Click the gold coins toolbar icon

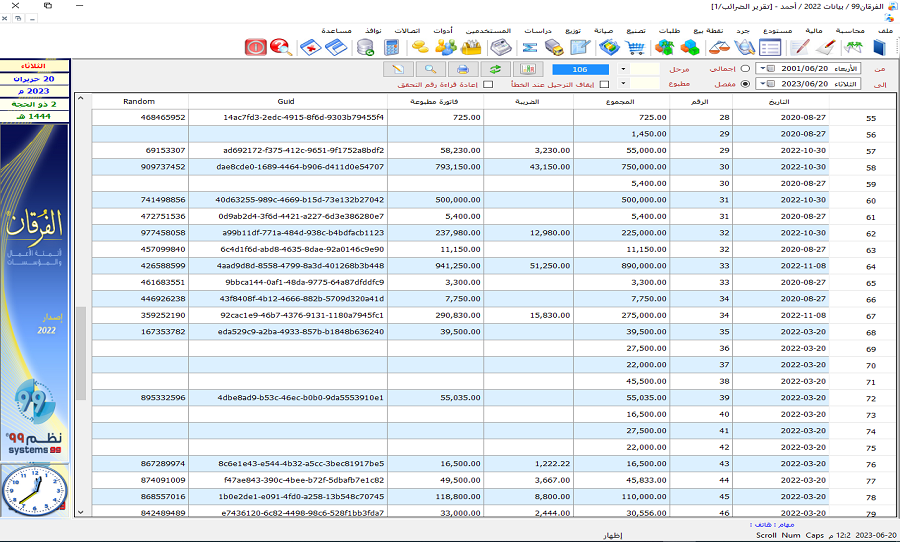(421, 47)
